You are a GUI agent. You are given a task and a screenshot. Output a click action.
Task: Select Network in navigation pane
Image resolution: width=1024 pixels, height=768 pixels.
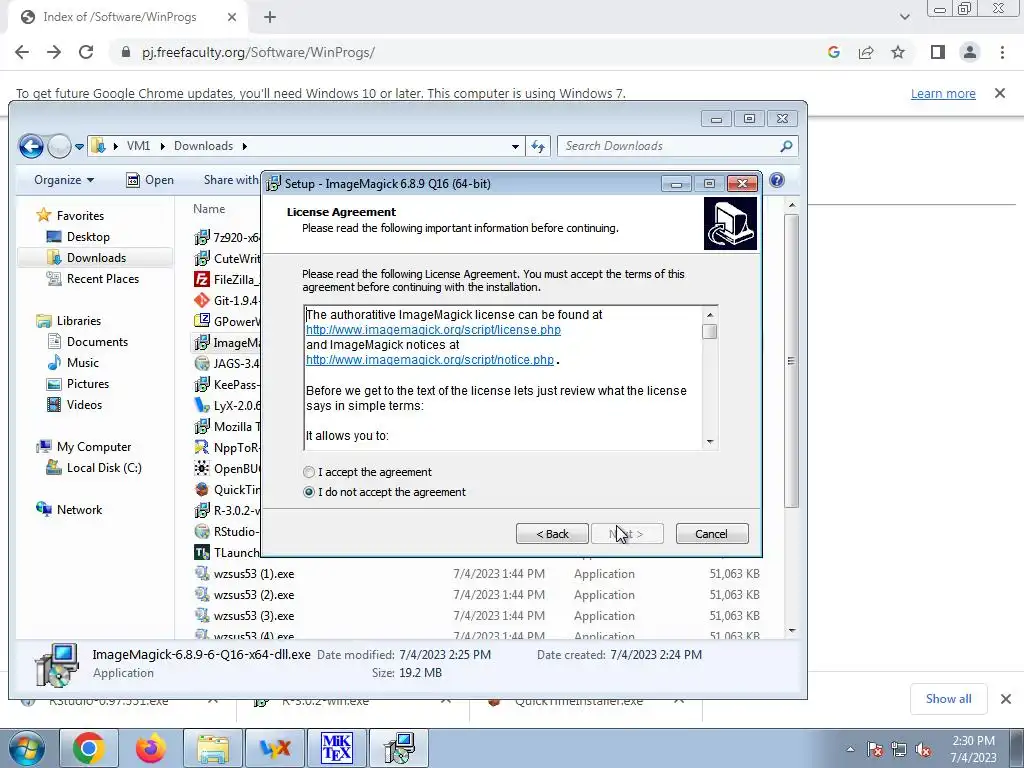tap(79, 509)
